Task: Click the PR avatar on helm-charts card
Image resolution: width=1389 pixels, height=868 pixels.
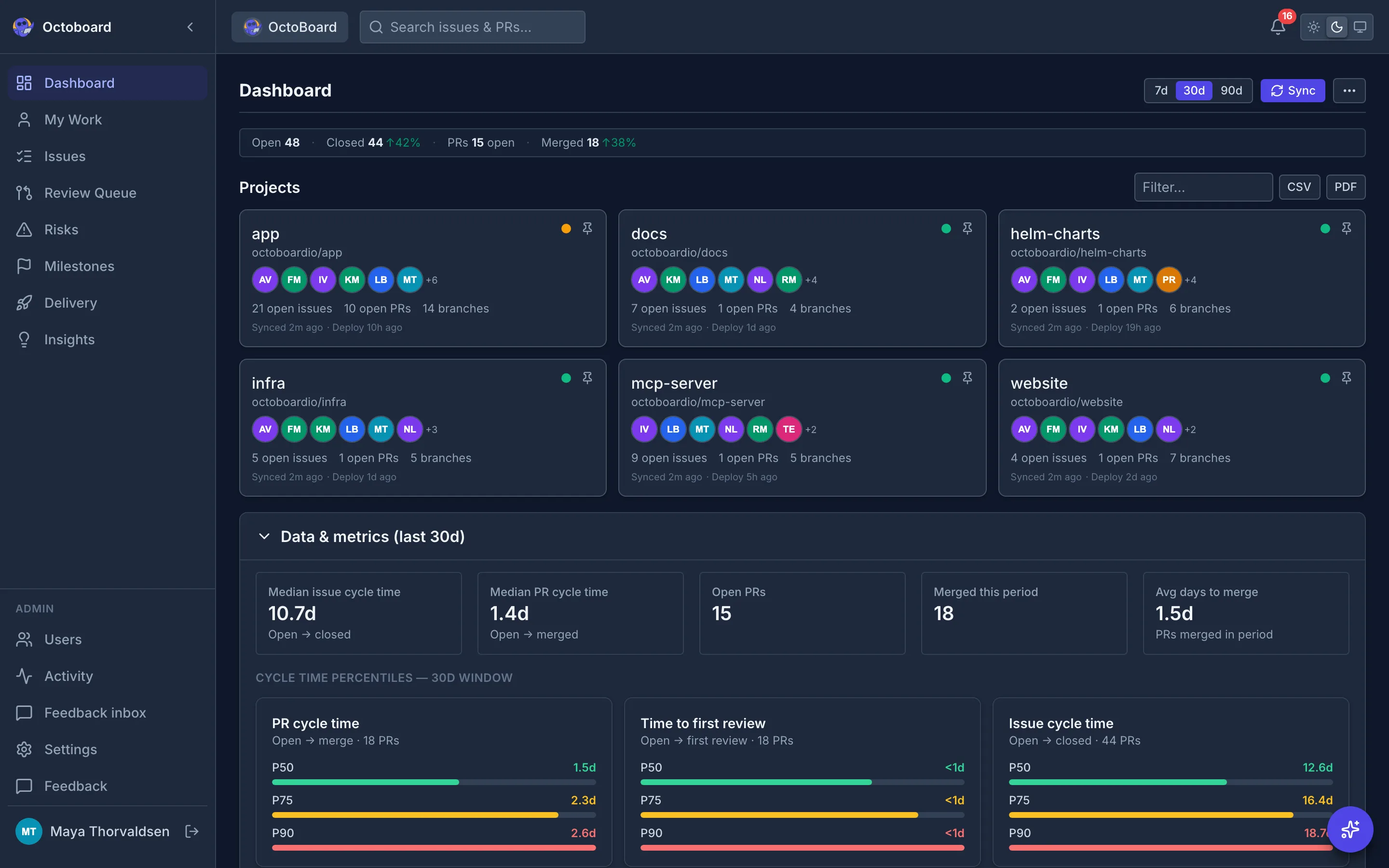Action: coord(1169,280)
